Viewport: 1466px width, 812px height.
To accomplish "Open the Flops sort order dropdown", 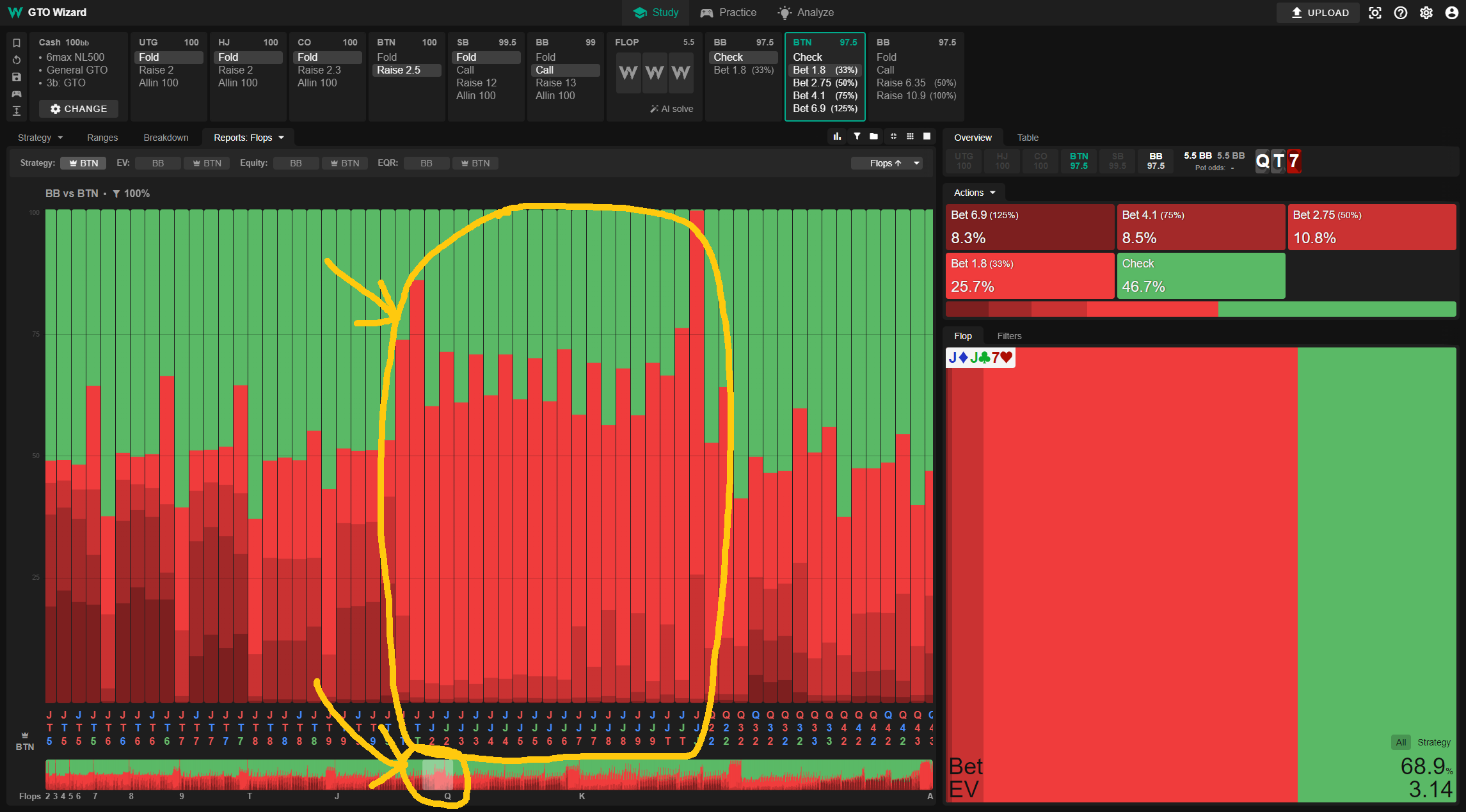I will click(886, 163).
